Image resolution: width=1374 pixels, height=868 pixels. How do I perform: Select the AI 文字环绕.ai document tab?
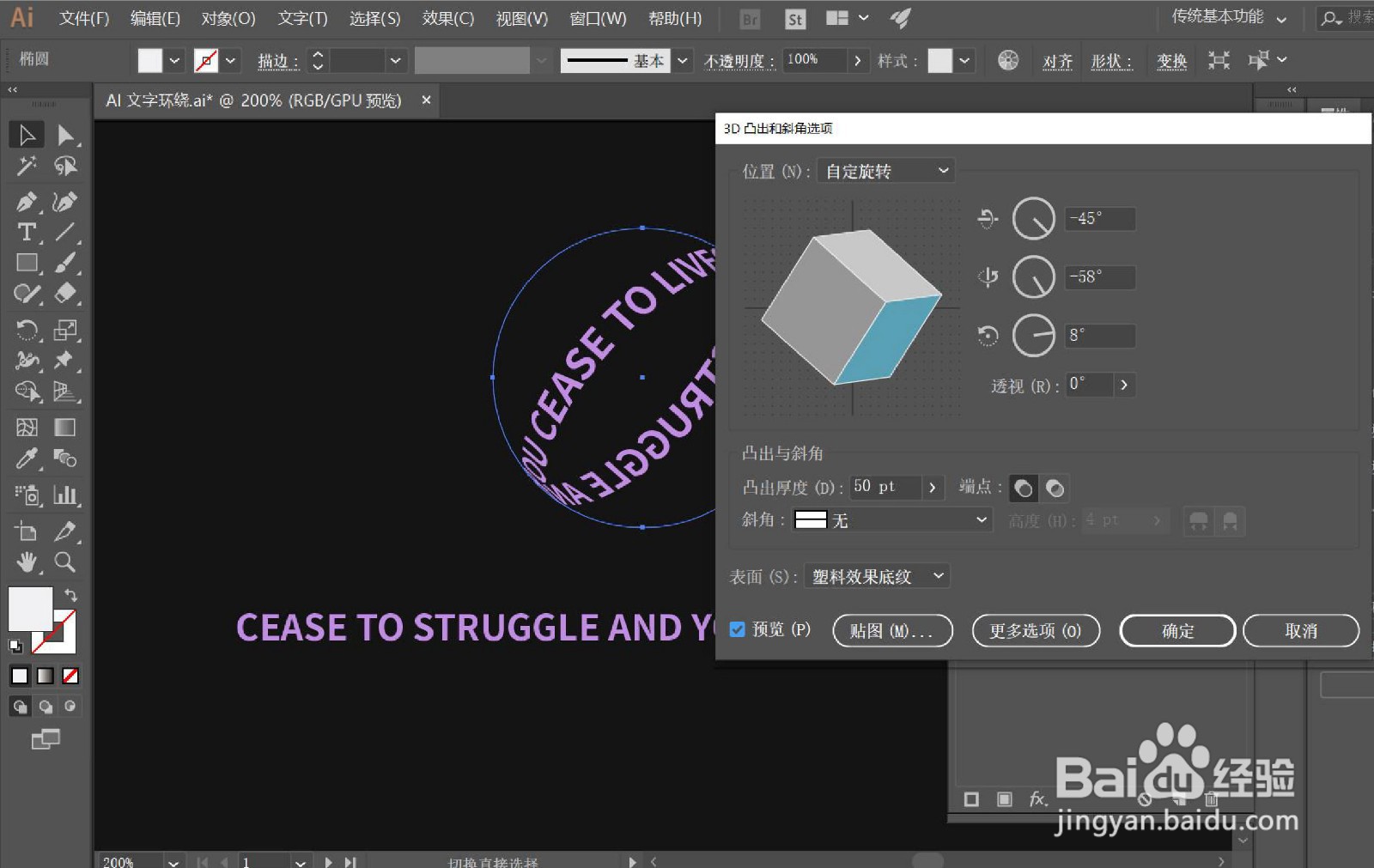[254, 100]
